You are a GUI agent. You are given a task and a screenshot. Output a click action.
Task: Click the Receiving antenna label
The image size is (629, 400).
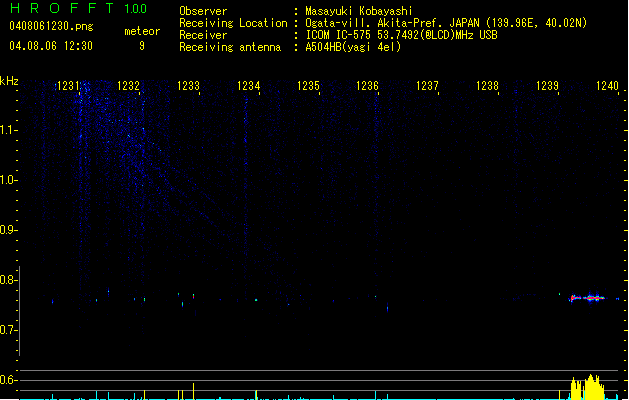[x=230, y=47]
